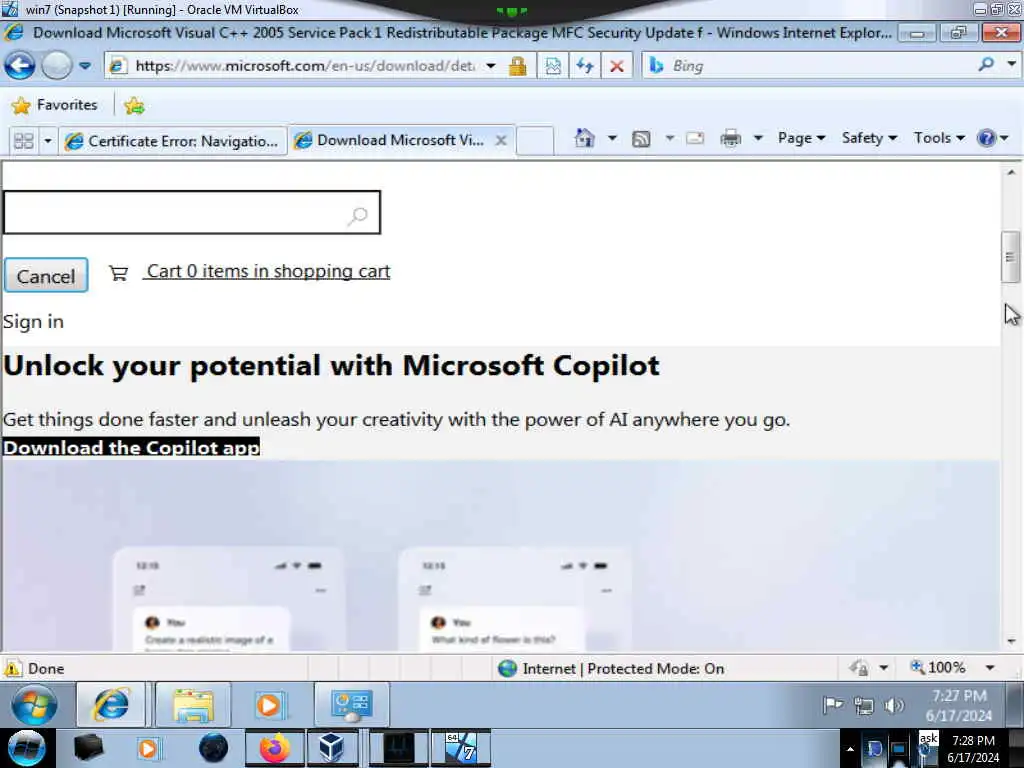Toggle Compatibility View broken-page icon
Viewport: 1024px width, 768px height.
[x=553, y=65]
